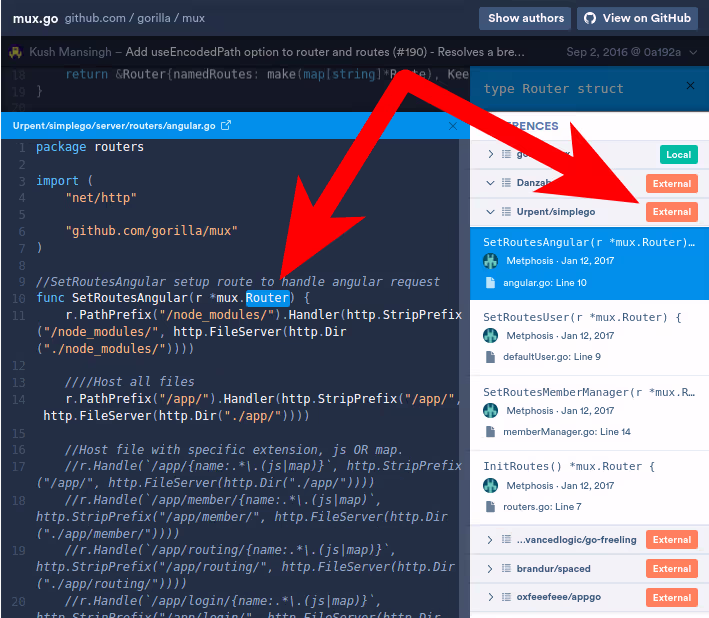Close the type Router struct panel

(690, 85)
